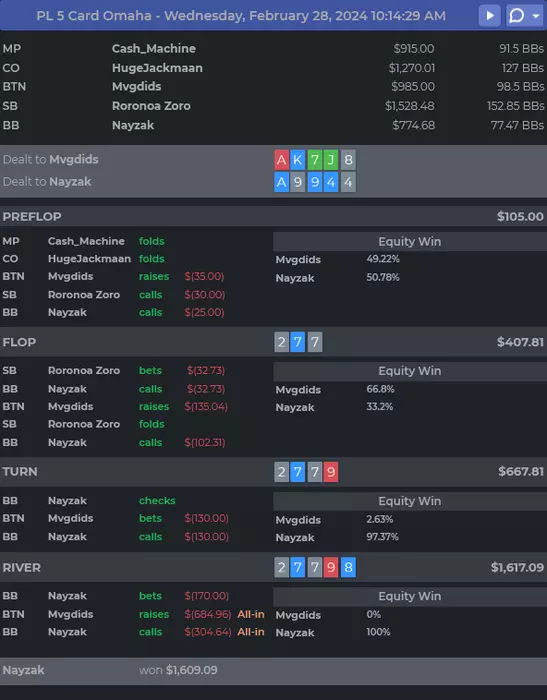Screen dimensions: 547x700
Task: Select the green Jack card in Mvgdids' hand
Action: tap(331, 160)
